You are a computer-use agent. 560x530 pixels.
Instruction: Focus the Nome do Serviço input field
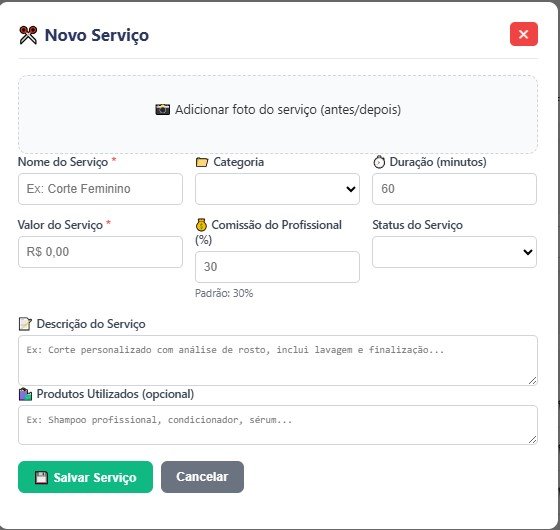pyautogui.click(x=100, y=189)
